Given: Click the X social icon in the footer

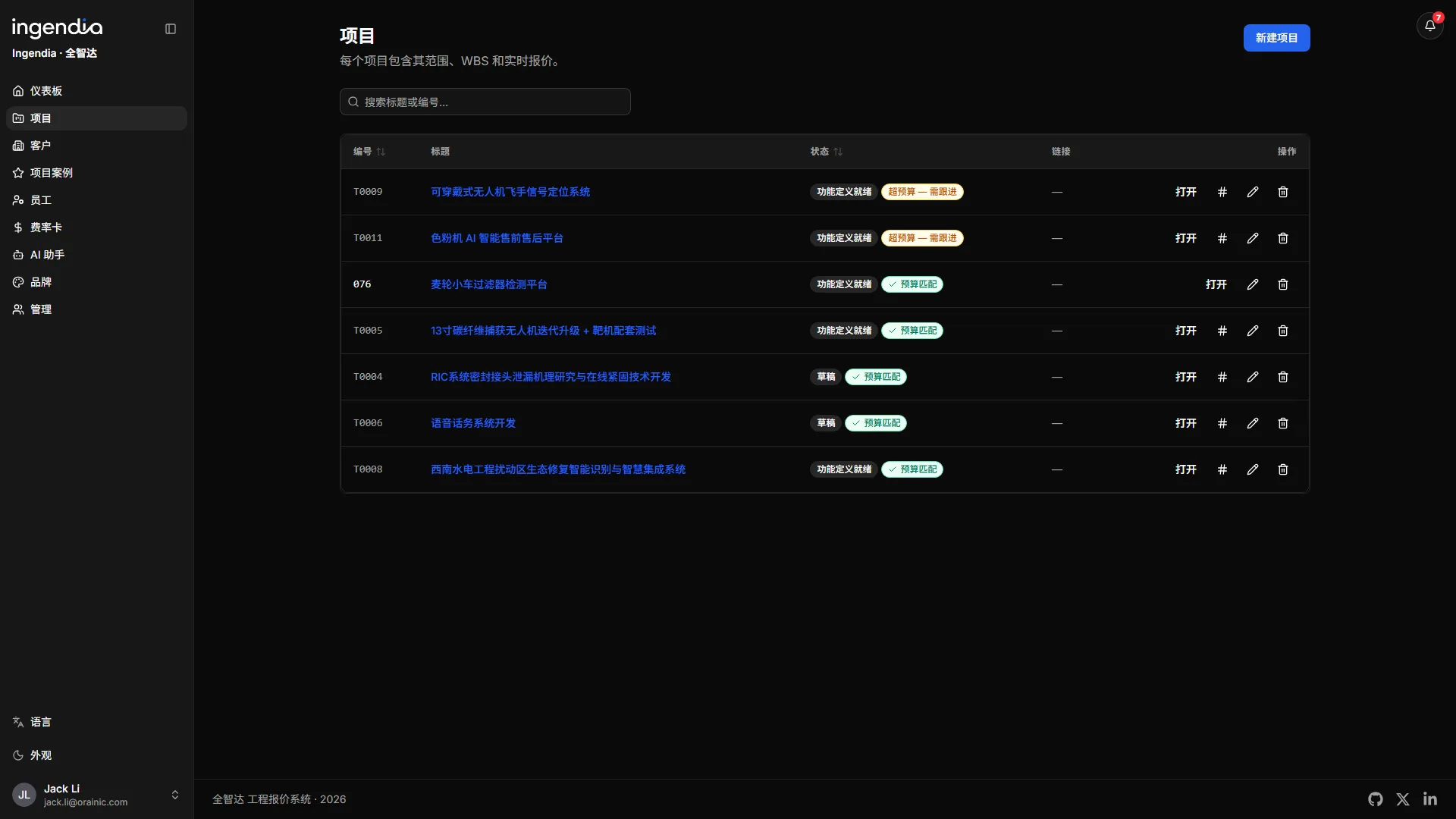Looking at the screenshot, I should 1403,799.
